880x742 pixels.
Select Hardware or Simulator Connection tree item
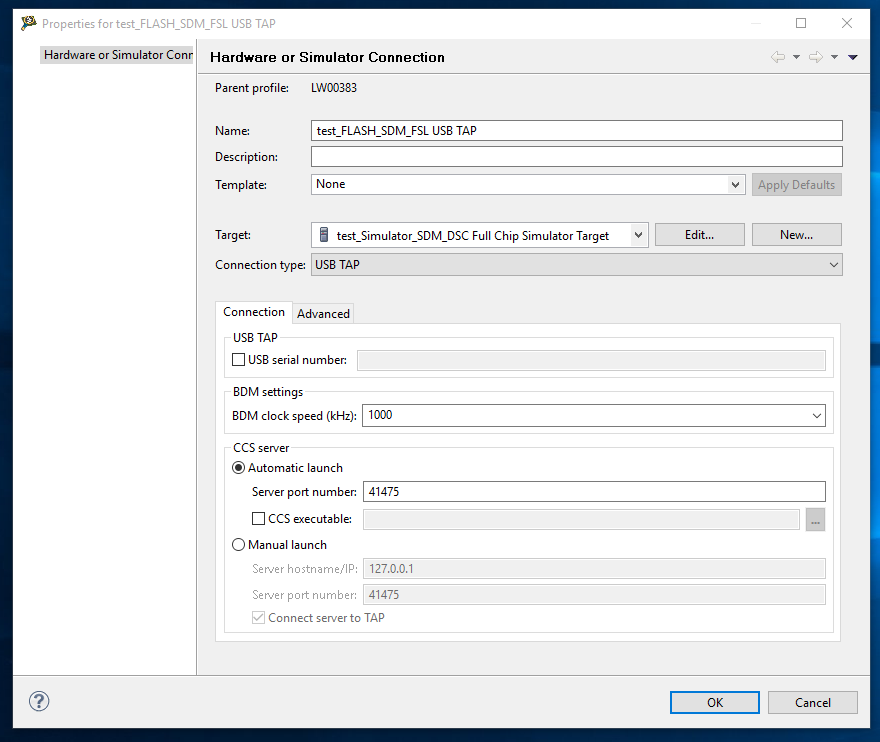click(x=118, y=55)
